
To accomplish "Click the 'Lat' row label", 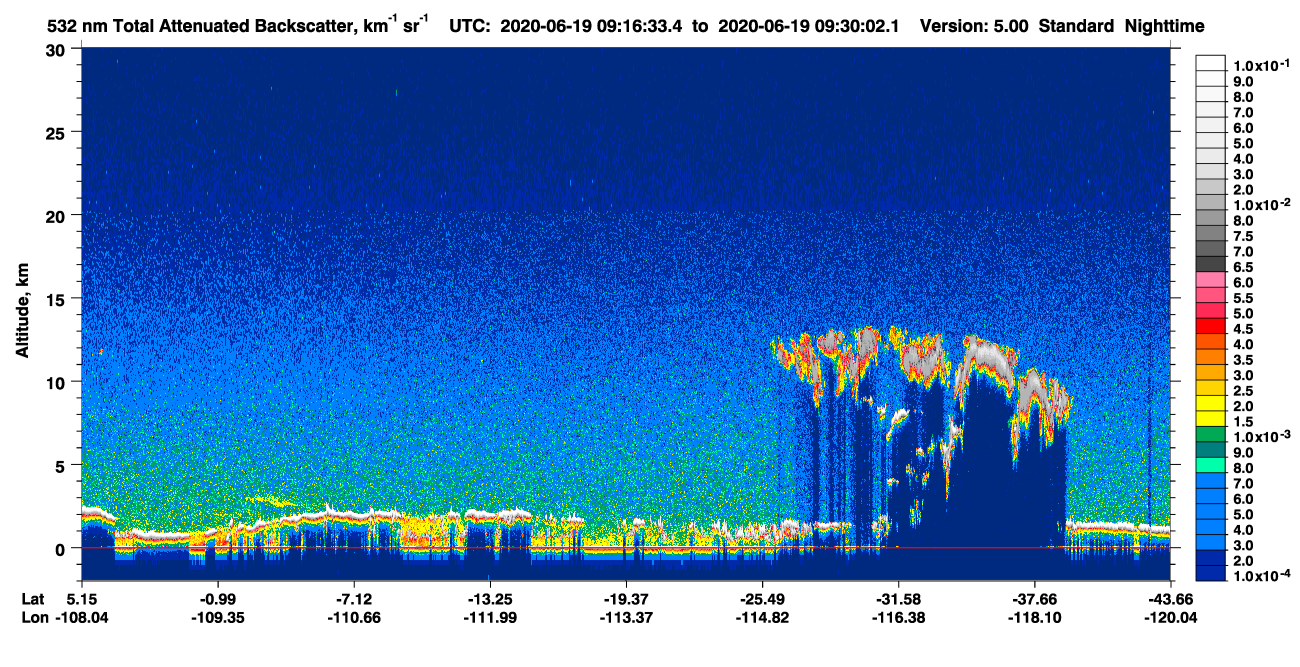I will (x=32, y=599).
